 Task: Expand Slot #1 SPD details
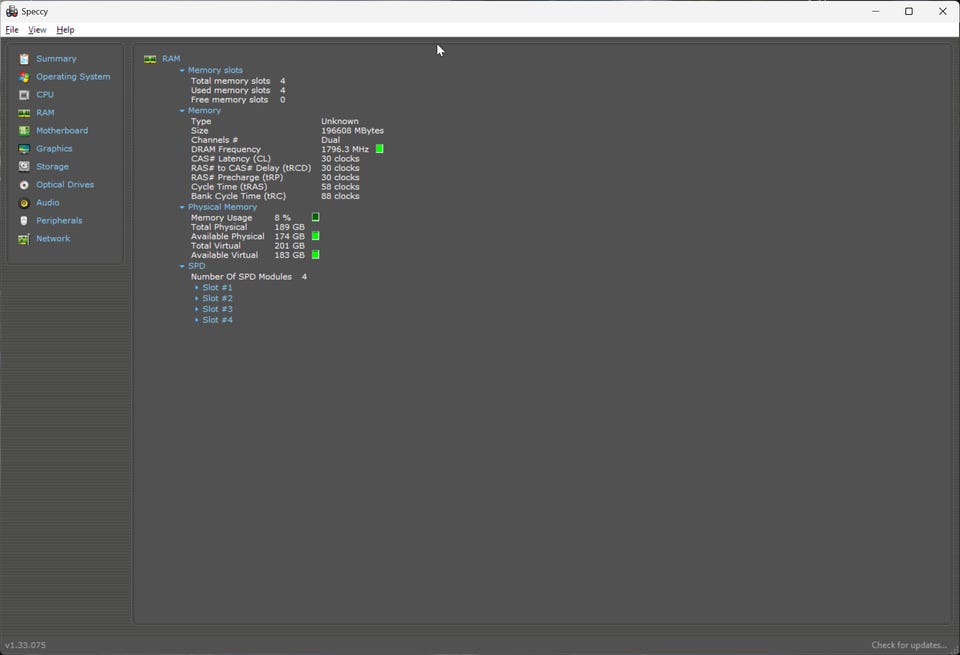(x=197, y=288)
